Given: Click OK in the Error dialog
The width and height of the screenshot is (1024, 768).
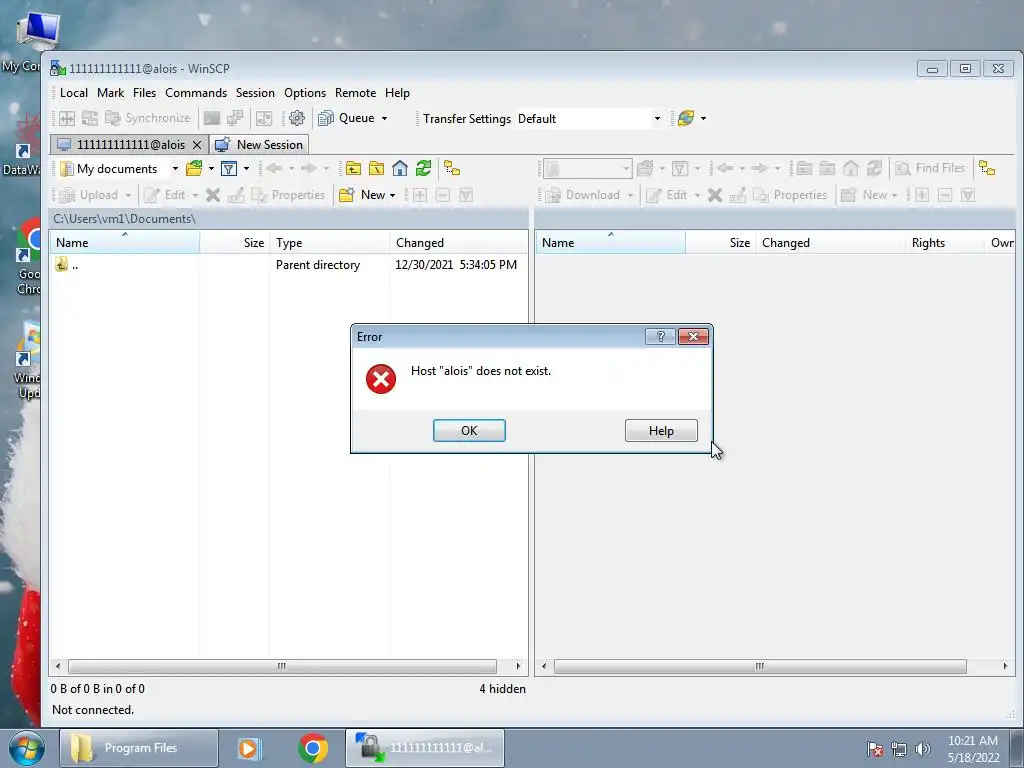Looking at the screenshot, I should 469,430.
